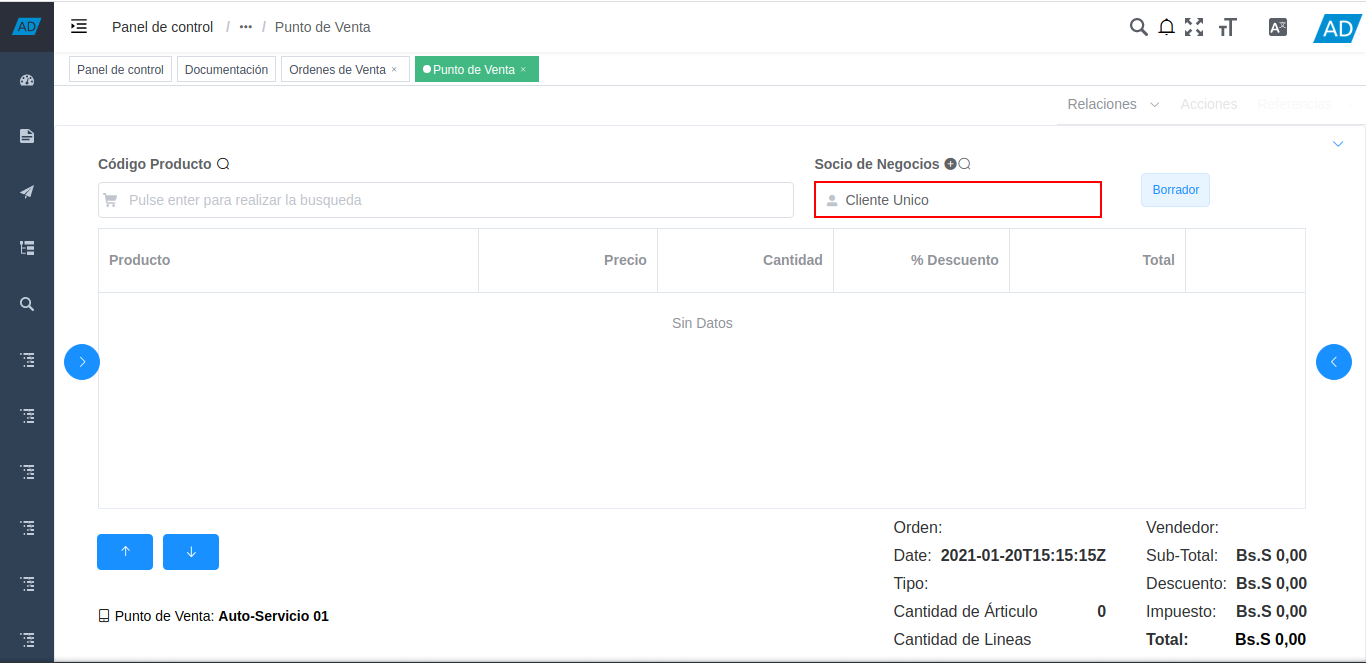Click the Punto de Venta breadcrumb link
The width and height of the screenshot is (1366, 663).
322,27
